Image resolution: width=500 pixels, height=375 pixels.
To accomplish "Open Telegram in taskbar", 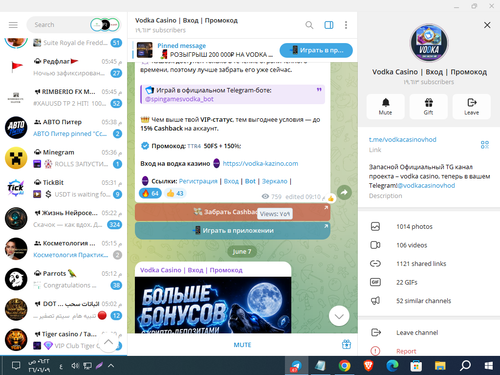I will click(x=295, y=366).
